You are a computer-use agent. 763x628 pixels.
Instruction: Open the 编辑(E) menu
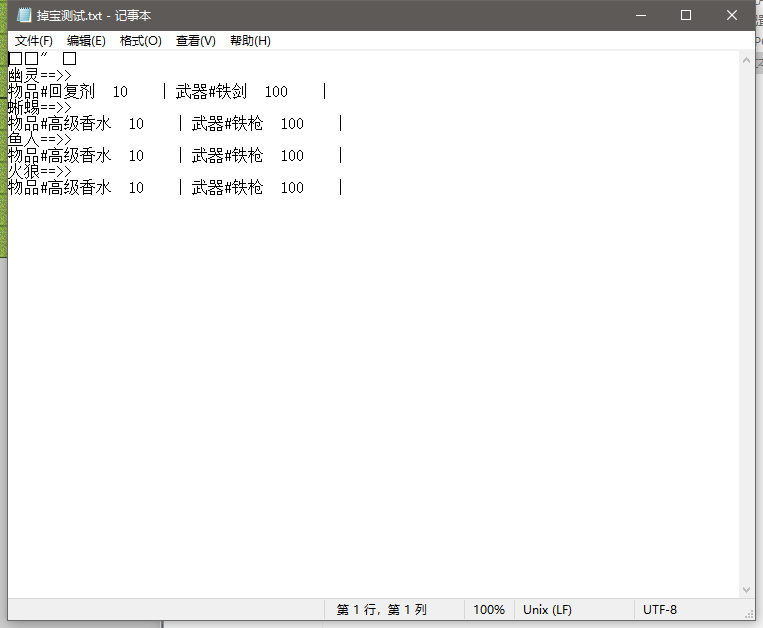(x=86, y=41)
